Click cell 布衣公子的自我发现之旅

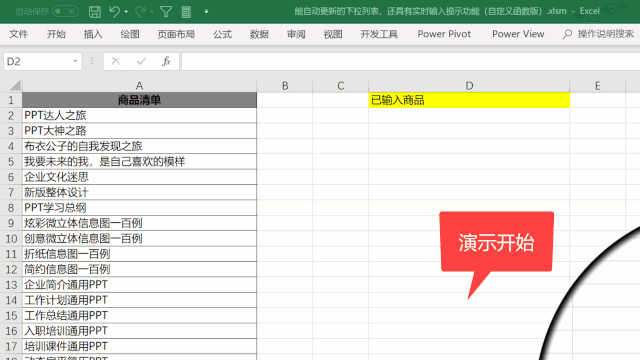click(x=139, y=146)
